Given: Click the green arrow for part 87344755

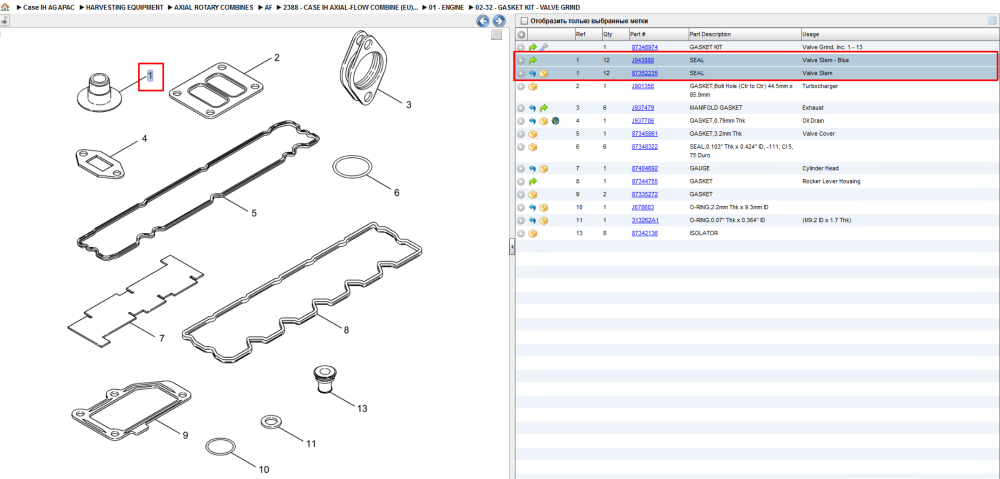Looking at the screenshot, I should pos(533,181).
